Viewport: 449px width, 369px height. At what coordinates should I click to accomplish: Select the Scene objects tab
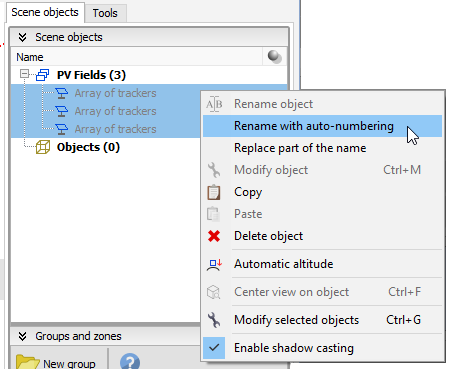[45, 12]
